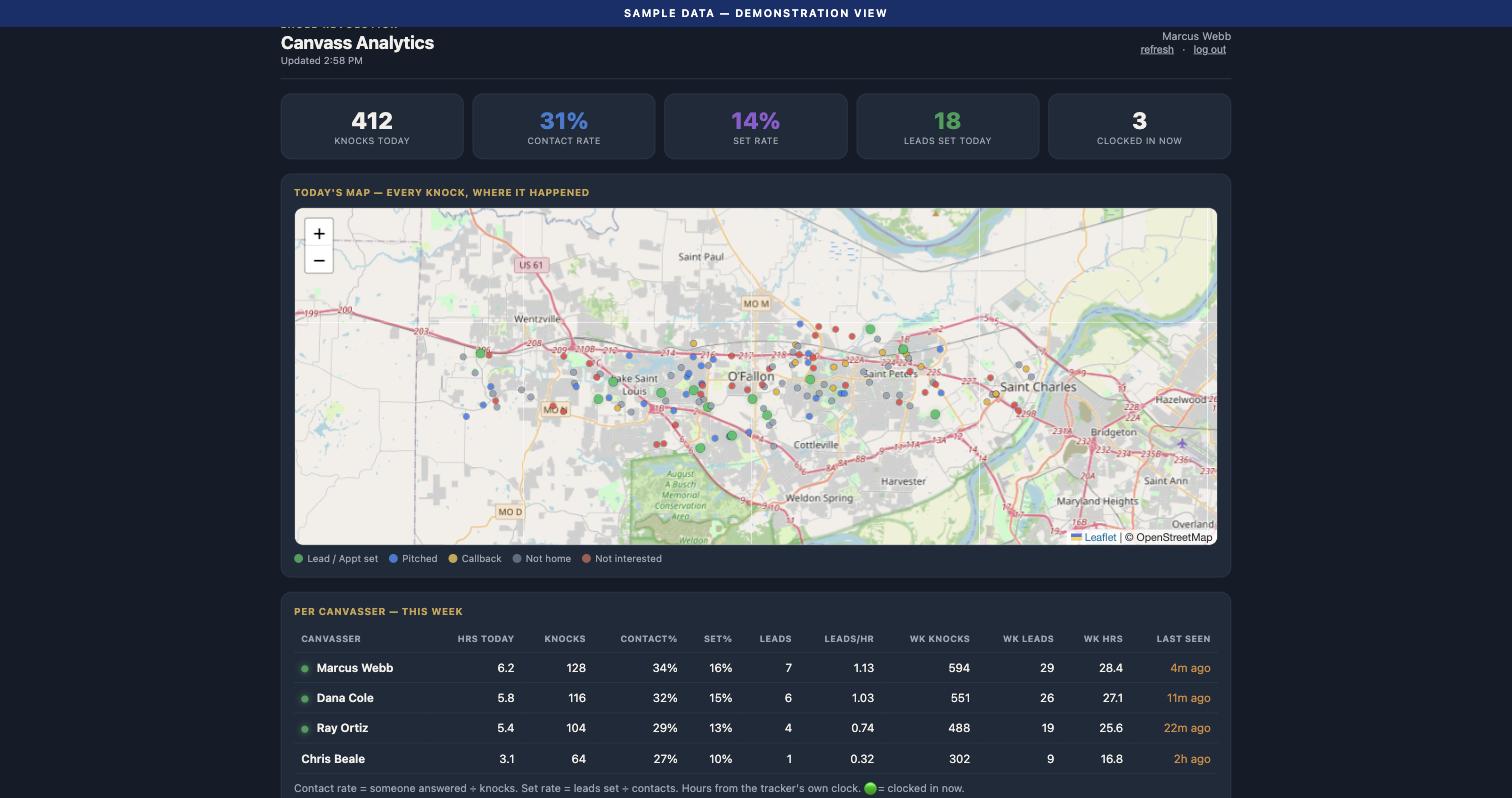
Task: Click Dana Cole's leads/hr value 1.03
Action: (x=862, y=698)
